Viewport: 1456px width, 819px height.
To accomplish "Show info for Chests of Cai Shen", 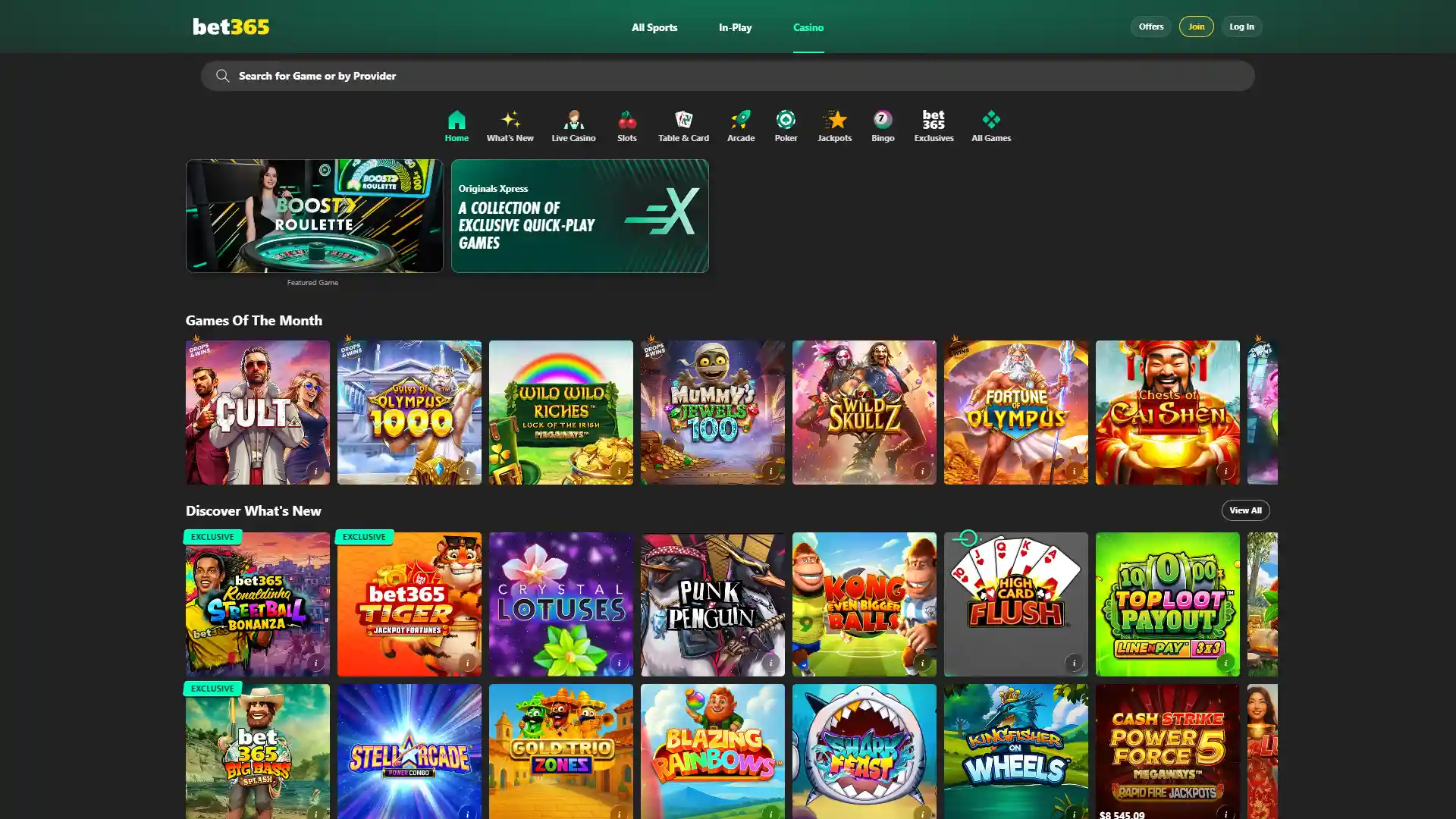I will 1225,471.
